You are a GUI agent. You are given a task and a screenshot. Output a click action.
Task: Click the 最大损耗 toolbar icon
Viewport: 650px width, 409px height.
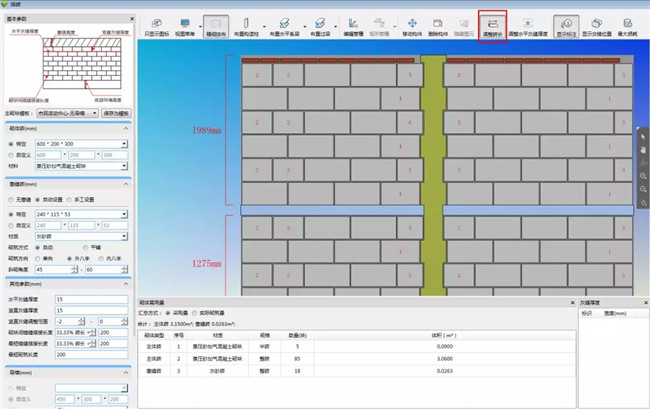627,27
